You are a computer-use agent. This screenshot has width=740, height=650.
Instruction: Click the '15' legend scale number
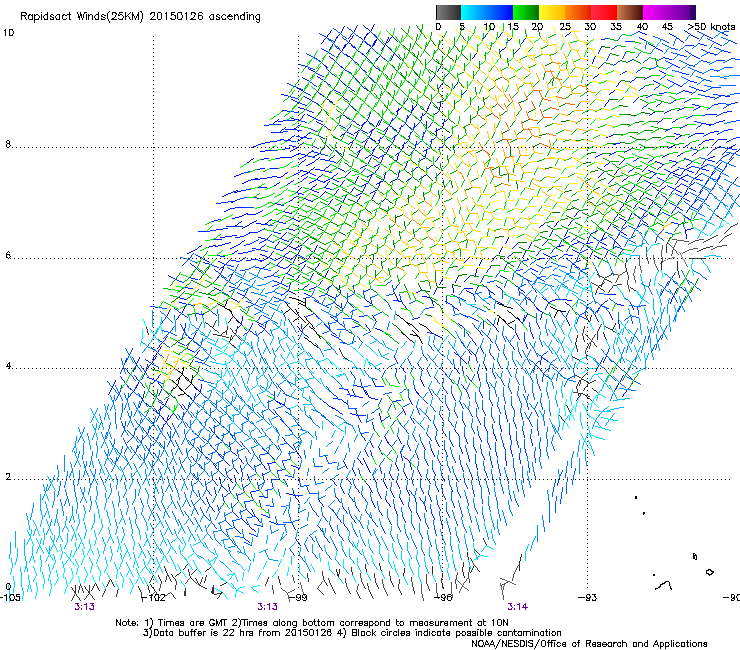click(x=513, y=27)
